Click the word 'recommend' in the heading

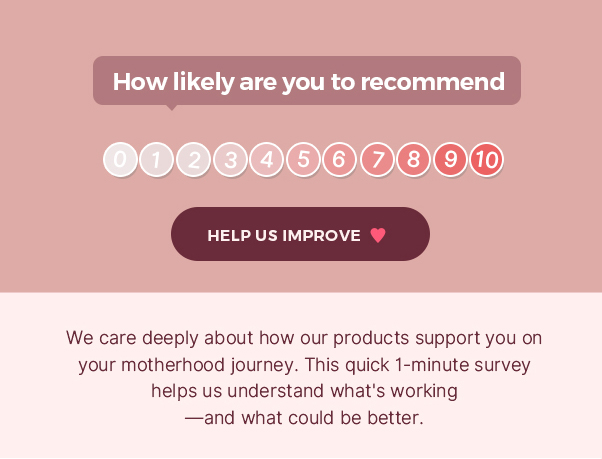pyautogui.click(x=433, y=82)
